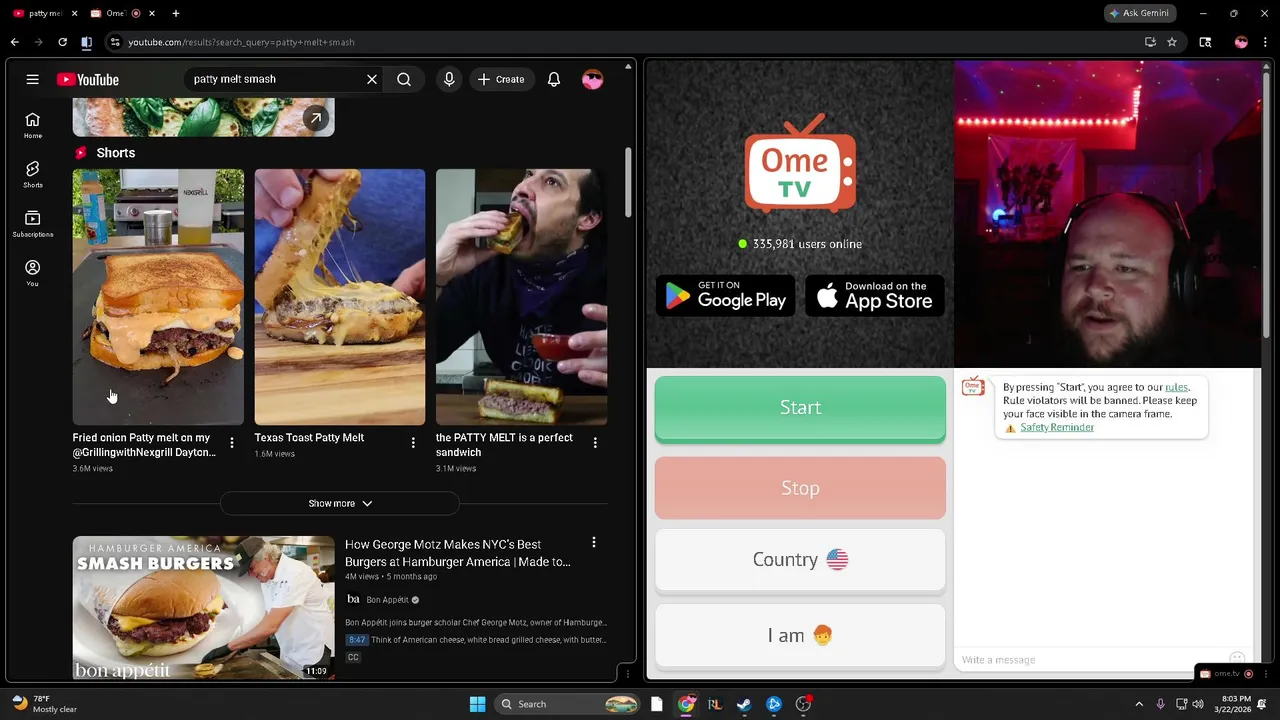Click the YouTube Create button
The image size is (1280, 720).
[502, 79]
